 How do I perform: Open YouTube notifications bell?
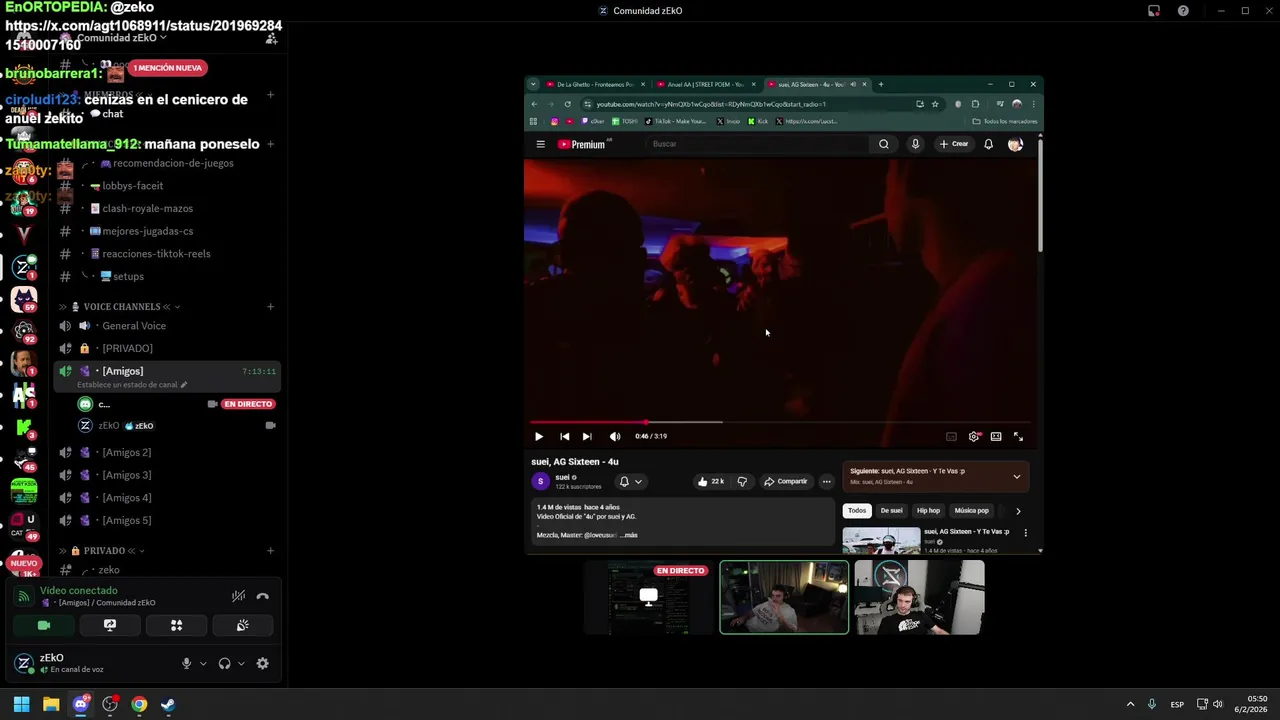click(x=988, y=144)
